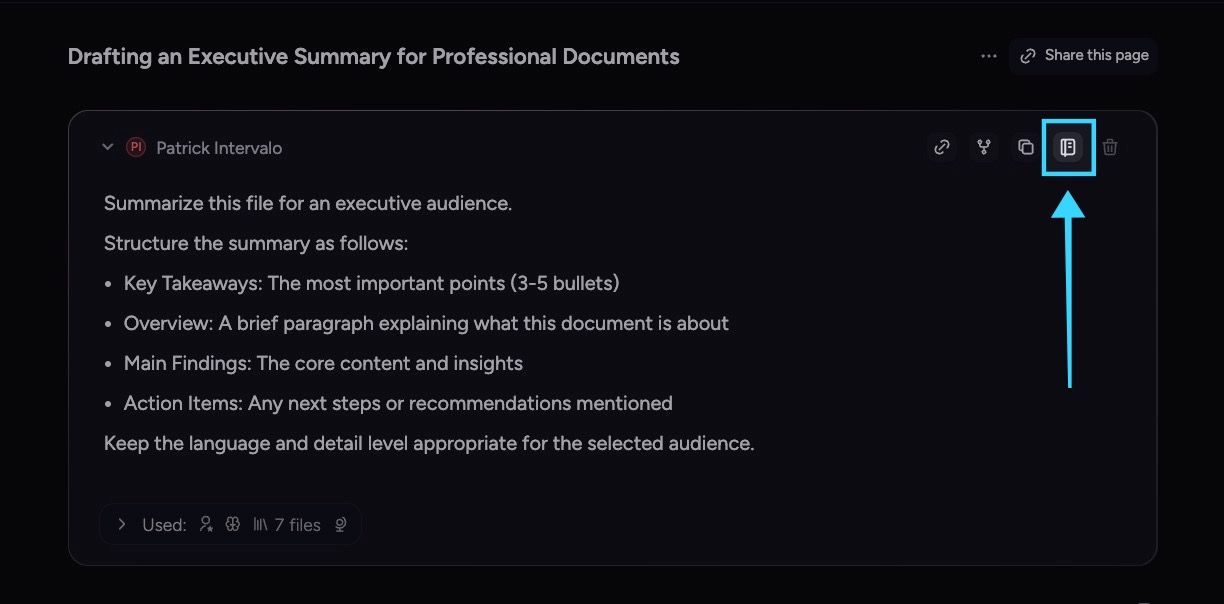
Task: Copy message with the duplicate icon
Action: click(1026, 148)
